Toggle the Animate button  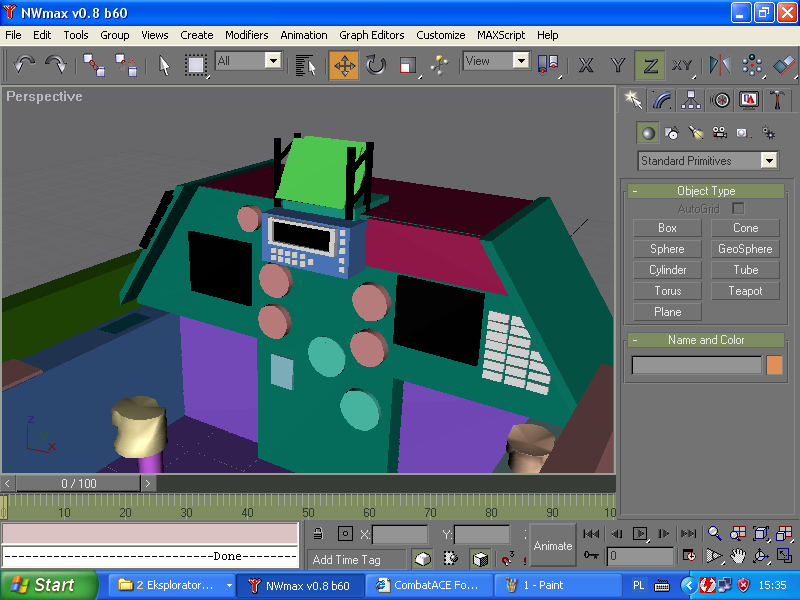pos(553,546)
